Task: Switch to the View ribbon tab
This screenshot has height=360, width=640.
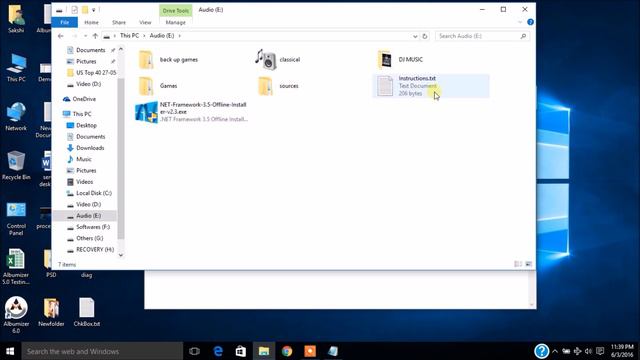Action: pyautogui.click(x=145, y=22)
